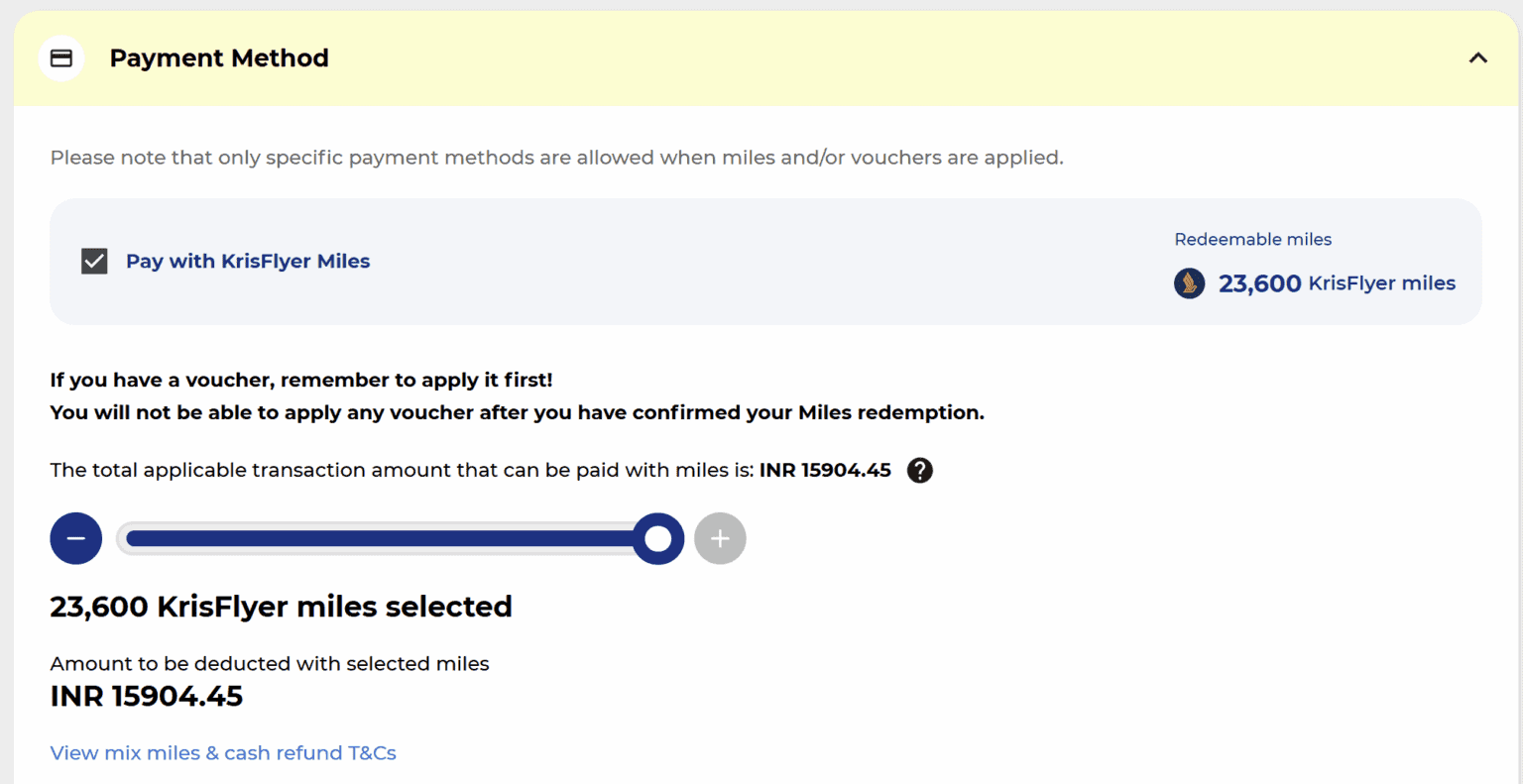Click the Redeemable miles label
Image resolution: width=1523 pixels, height=784 pixels.
pyautogui.click(x=1252, y=239)
